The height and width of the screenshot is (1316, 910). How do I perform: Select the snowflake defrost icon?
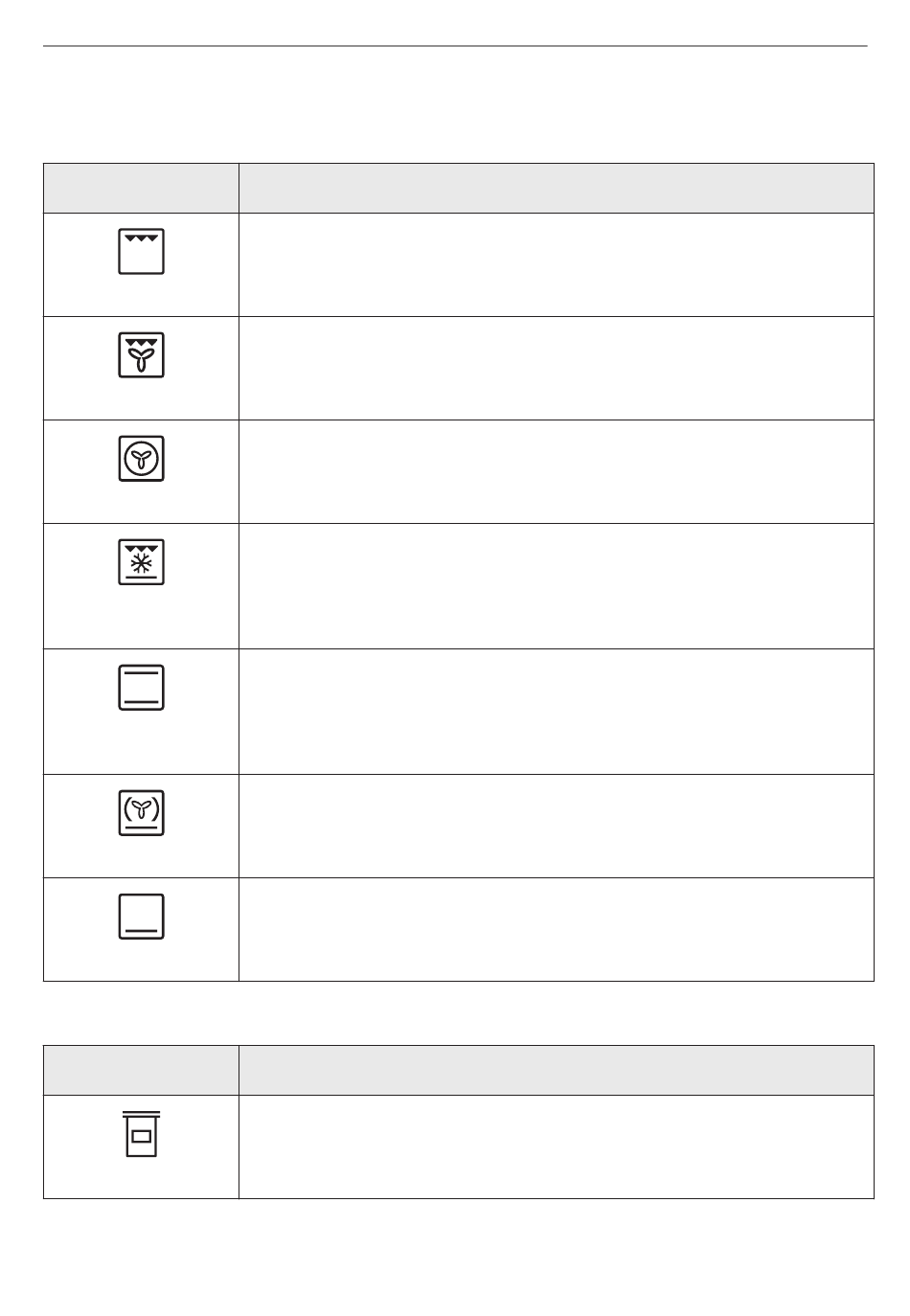(x=142, y=561)
